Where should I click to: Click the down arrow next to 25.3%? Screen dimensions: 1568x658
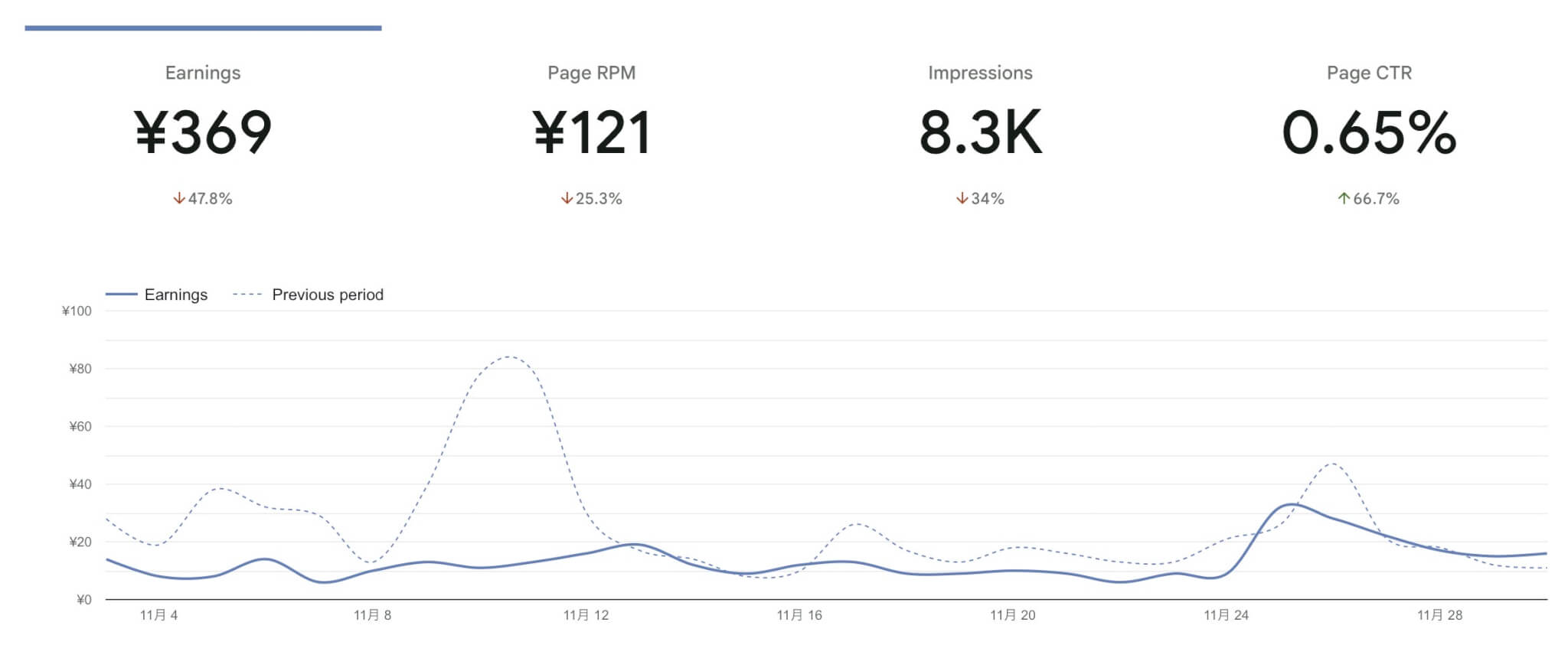pyautogui.click(x=567, y=199)
